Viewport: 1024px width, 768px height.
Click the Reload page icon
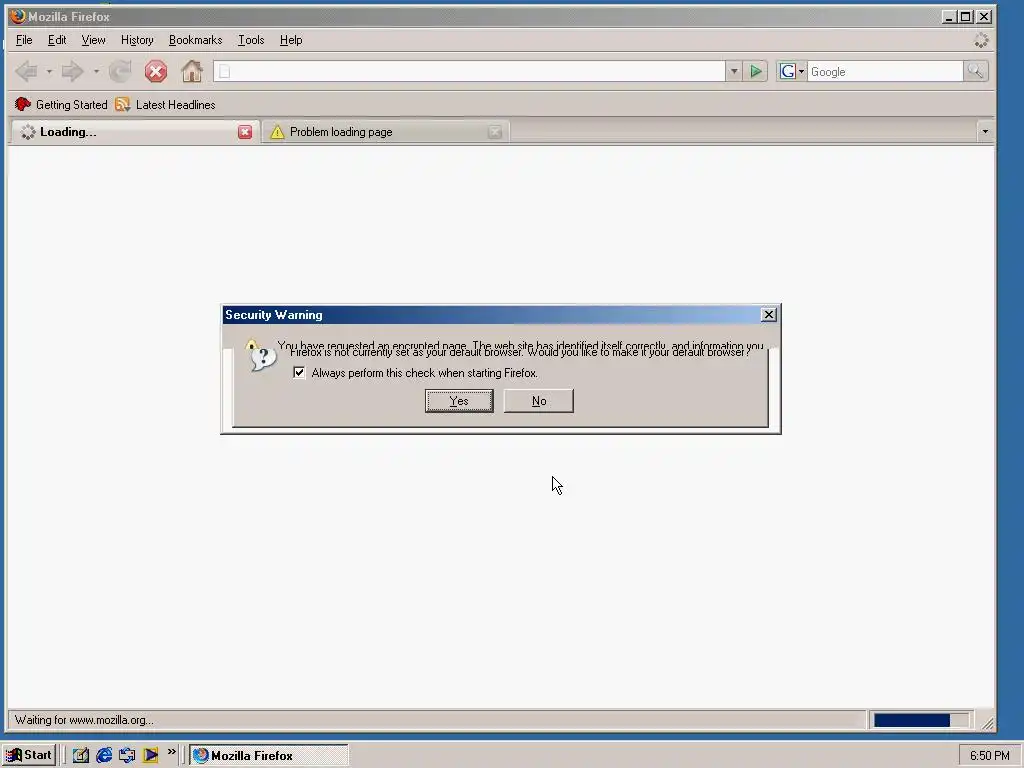(120, 71)
